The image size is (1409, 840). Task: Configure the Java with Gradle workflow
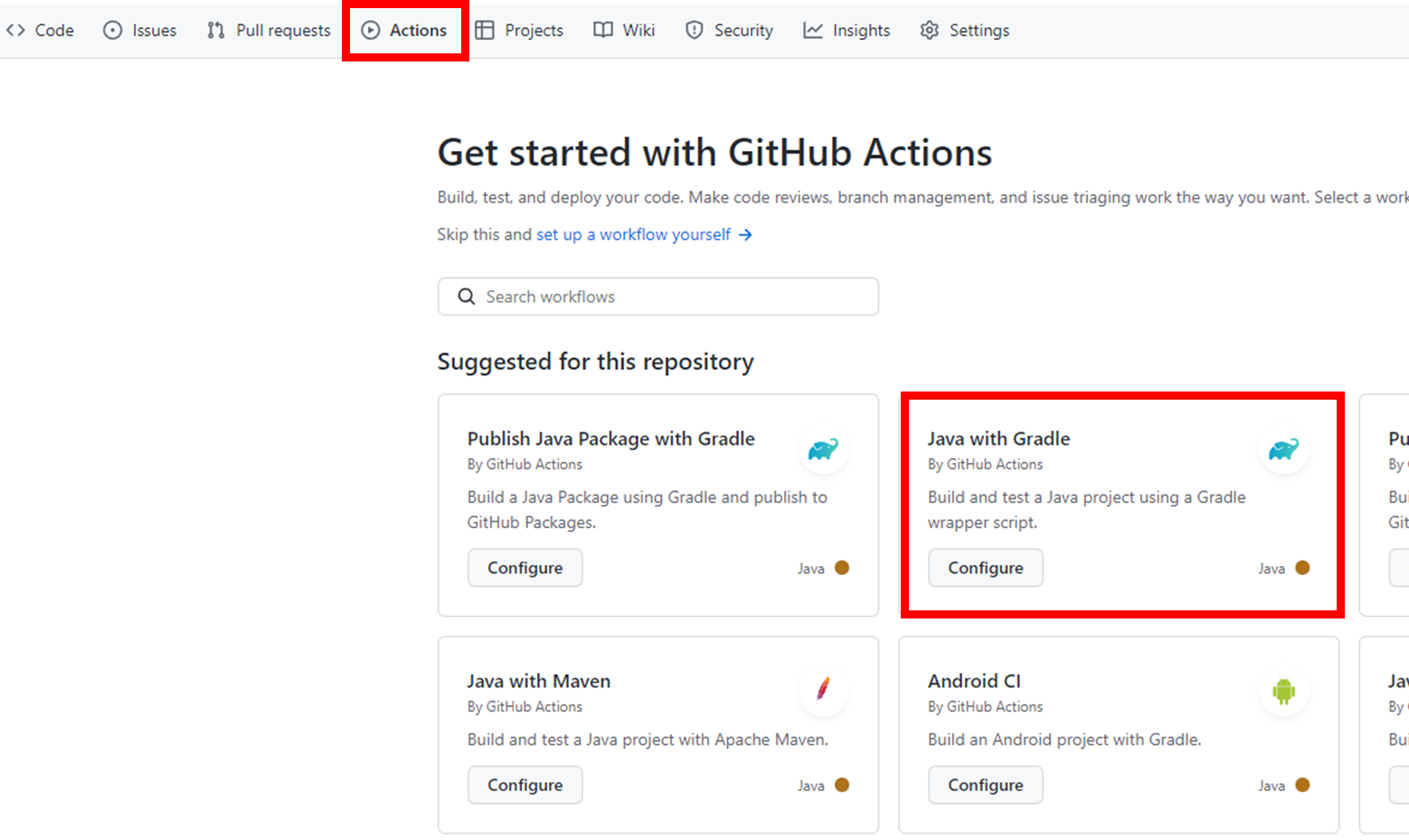tap(985, 568)
